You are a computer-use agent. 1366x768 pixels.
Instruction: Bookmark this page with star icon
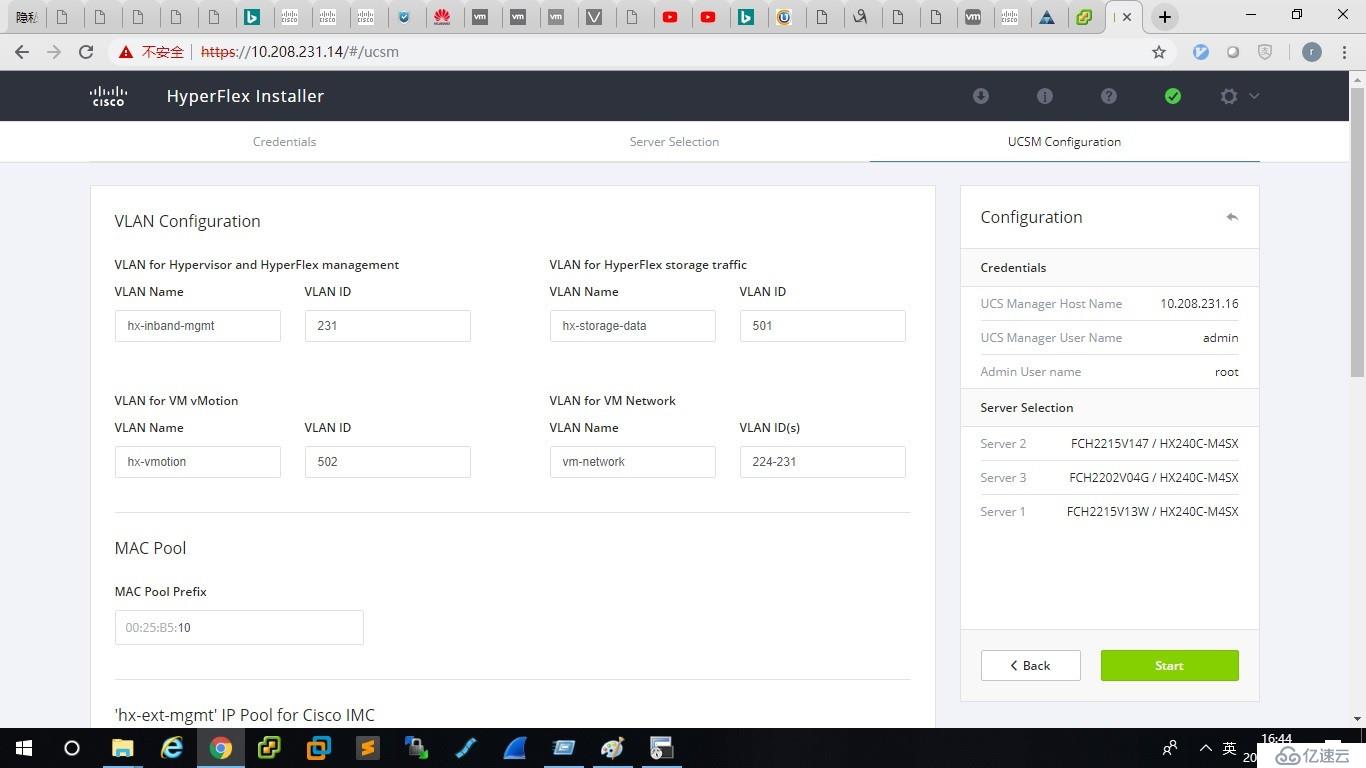tap(1159, 52)
